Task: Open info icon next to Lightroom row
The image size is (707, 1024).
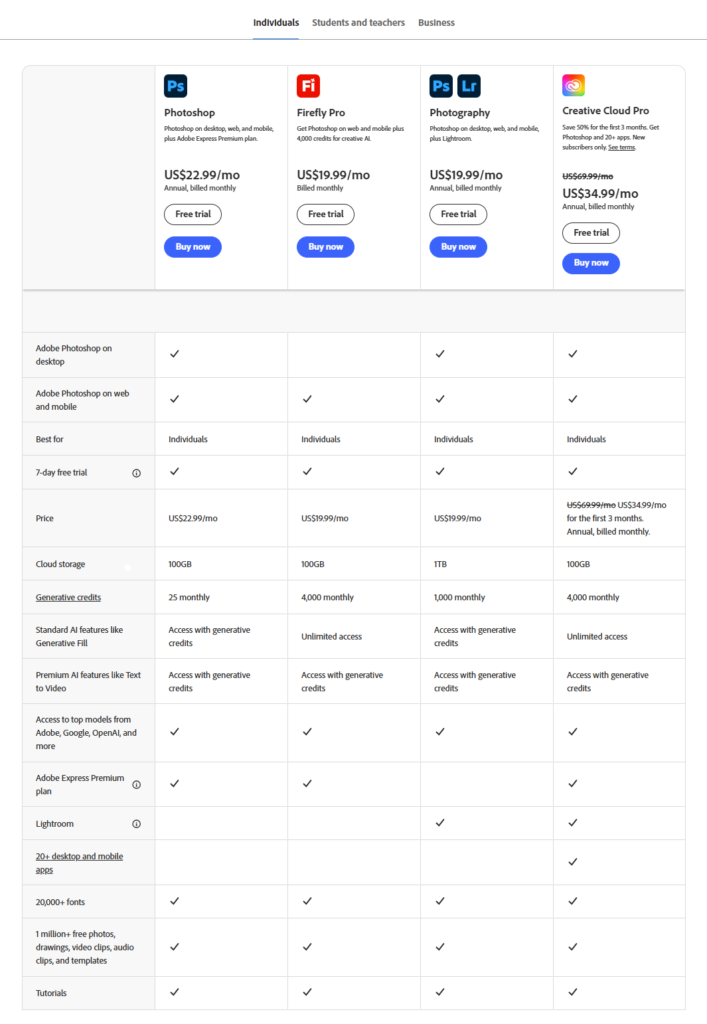Action: point(136,824)
